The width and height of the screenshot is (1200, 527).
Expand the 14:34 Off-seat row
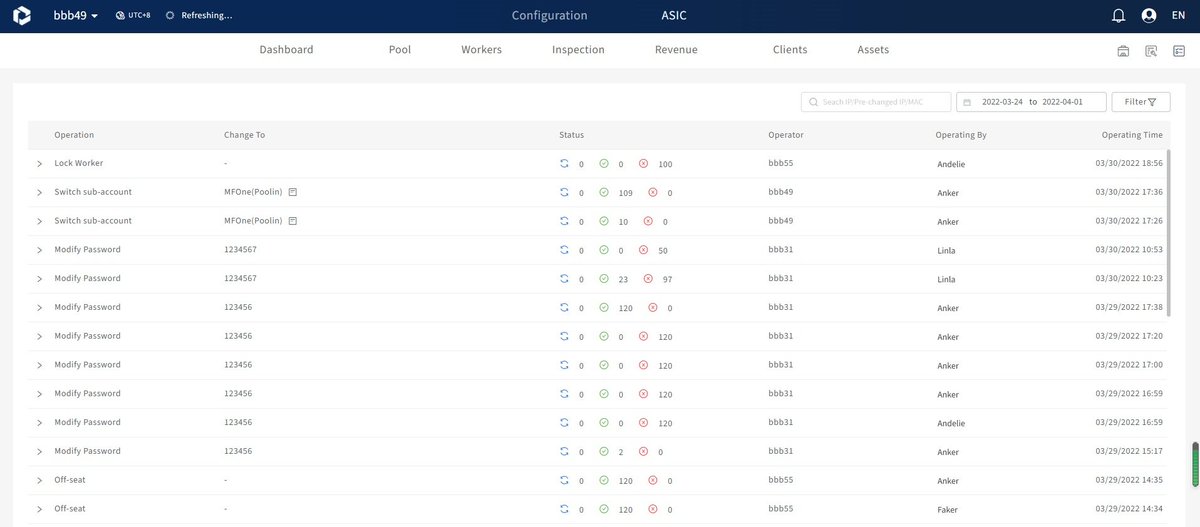pyautogui.click(x=39, y=509)
